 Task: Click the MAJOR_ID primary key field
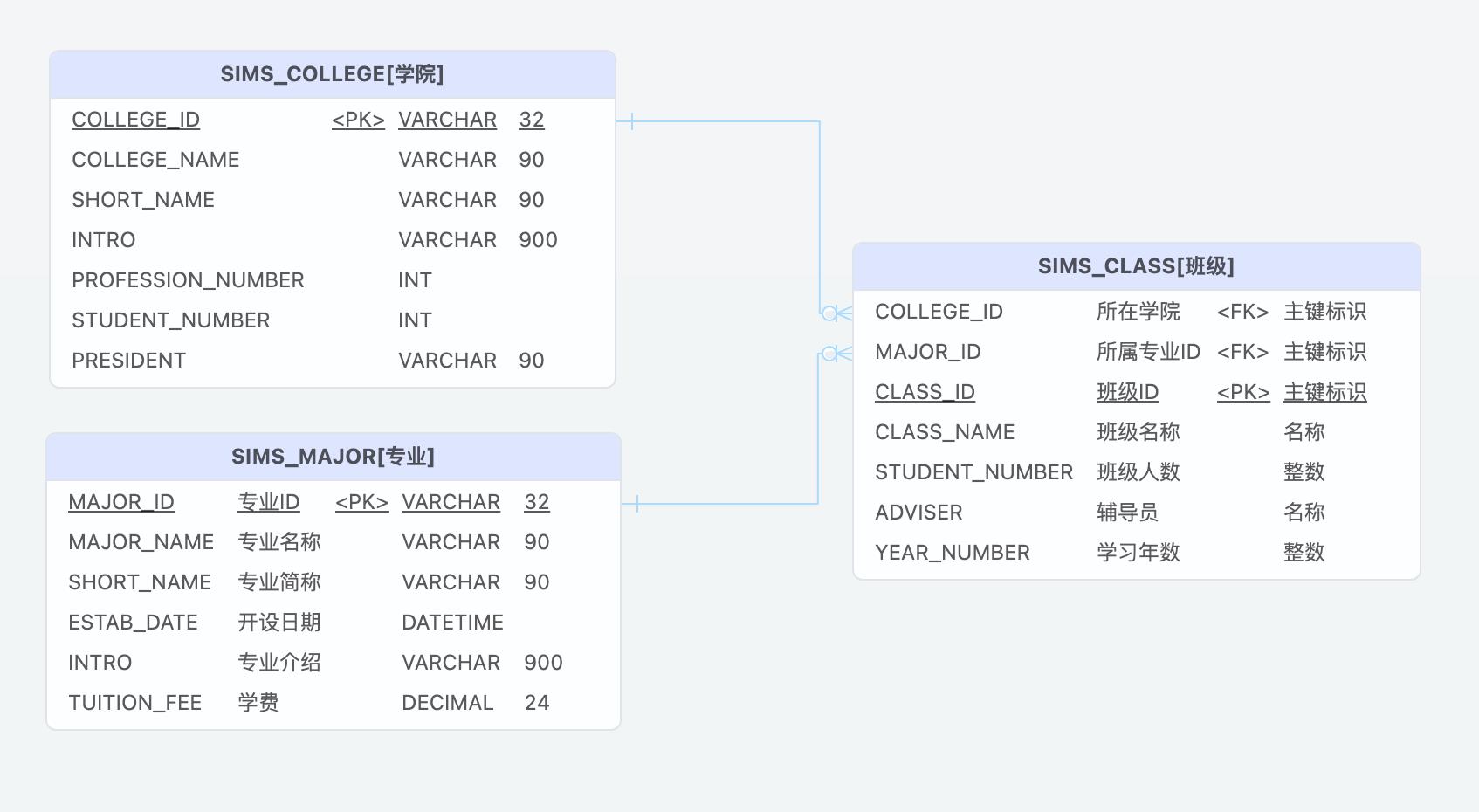click(x=121, y=502)
